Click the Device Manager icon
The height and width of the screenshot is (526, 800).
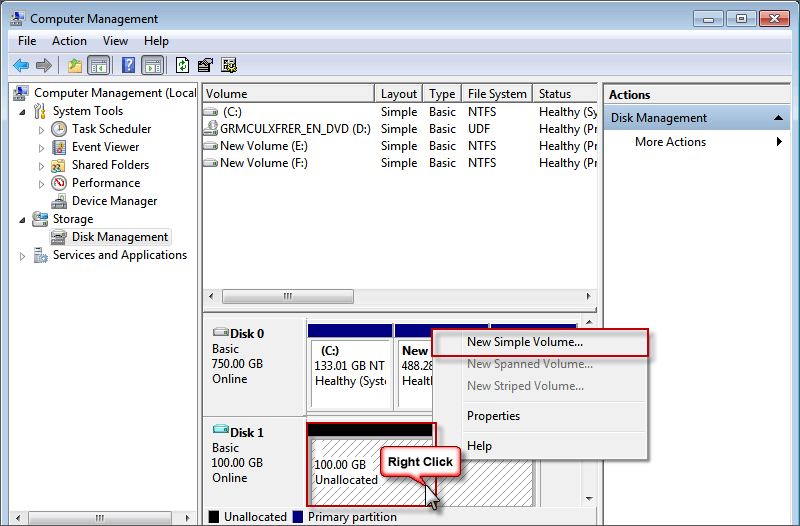point(59,201)
